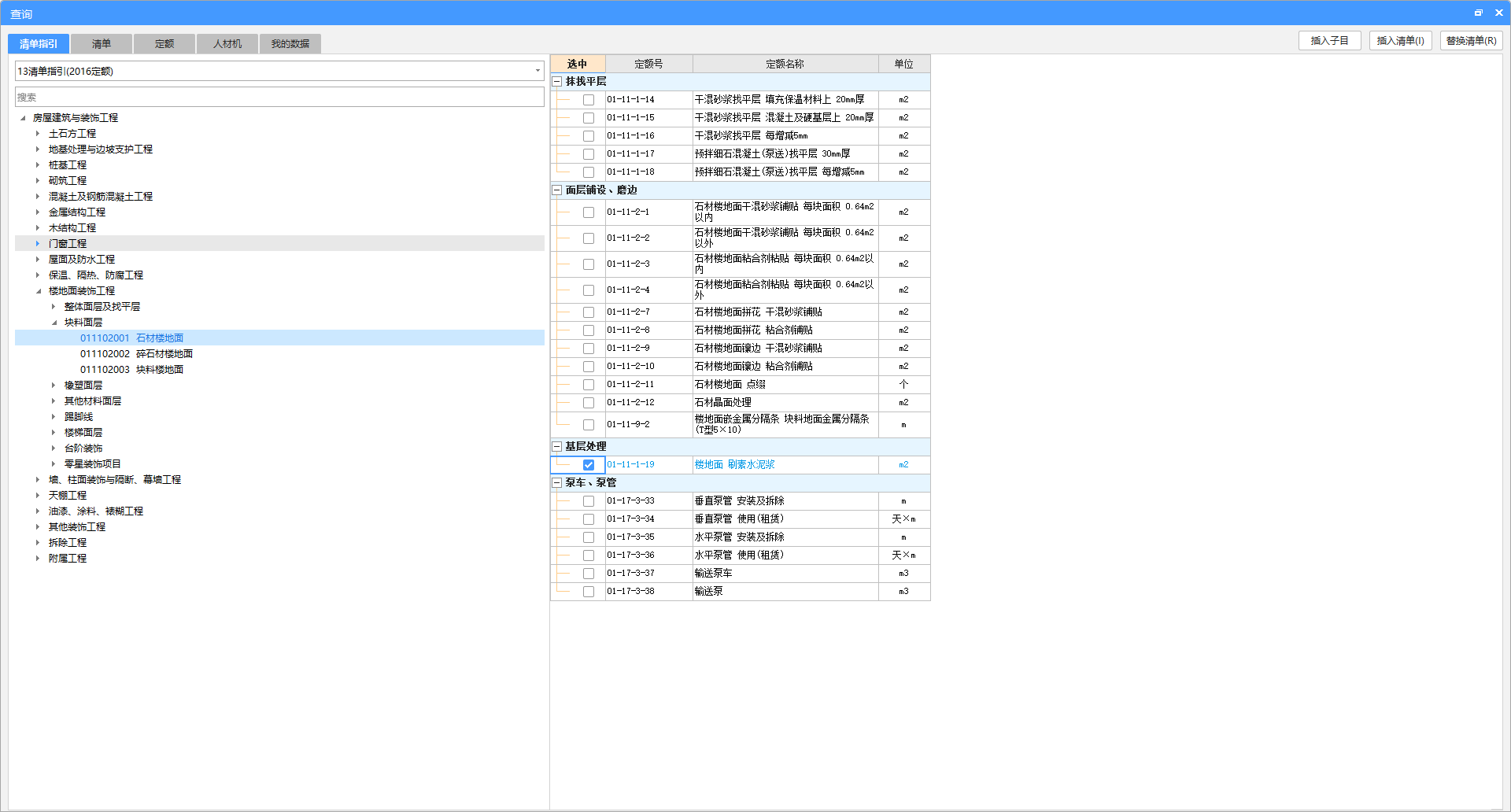This screenshot has height=812, width=1511.
Task: Check the box for 01-11-2-1
Action: 589,212
